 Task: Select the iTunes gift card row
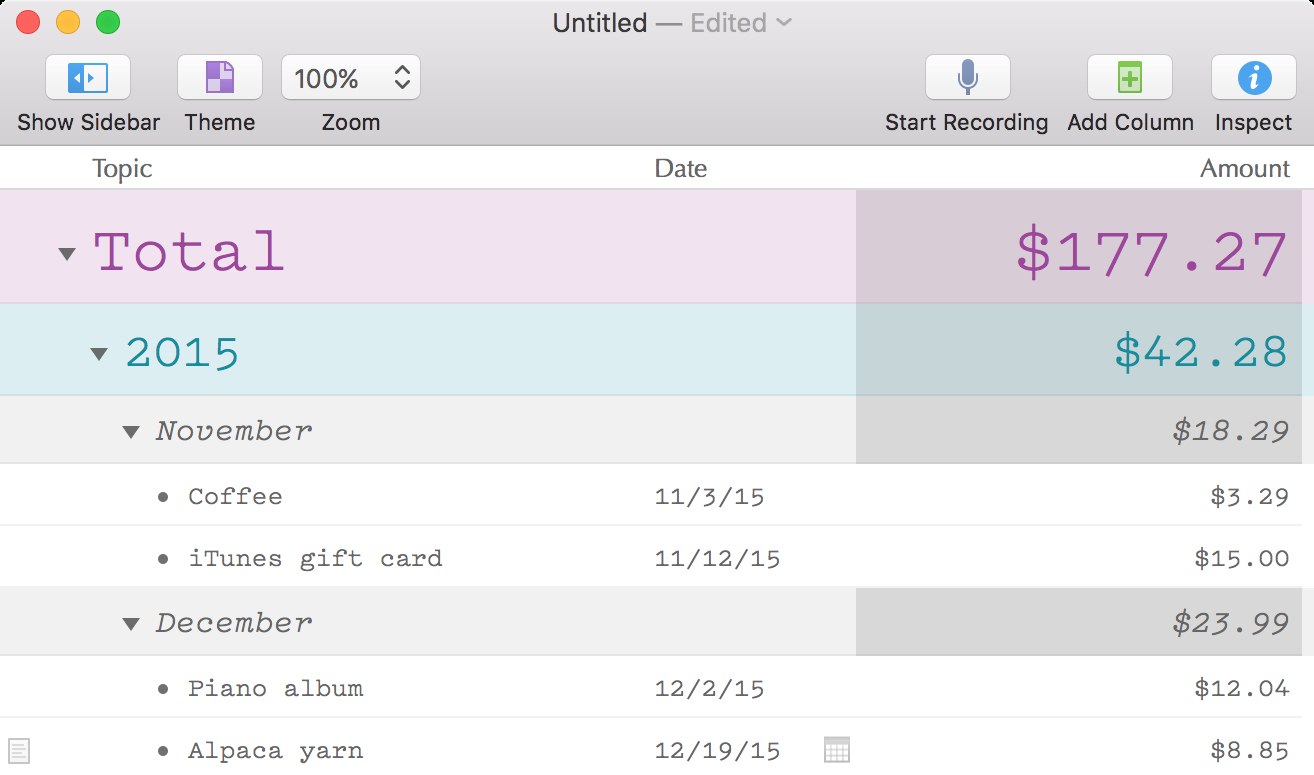315,559
